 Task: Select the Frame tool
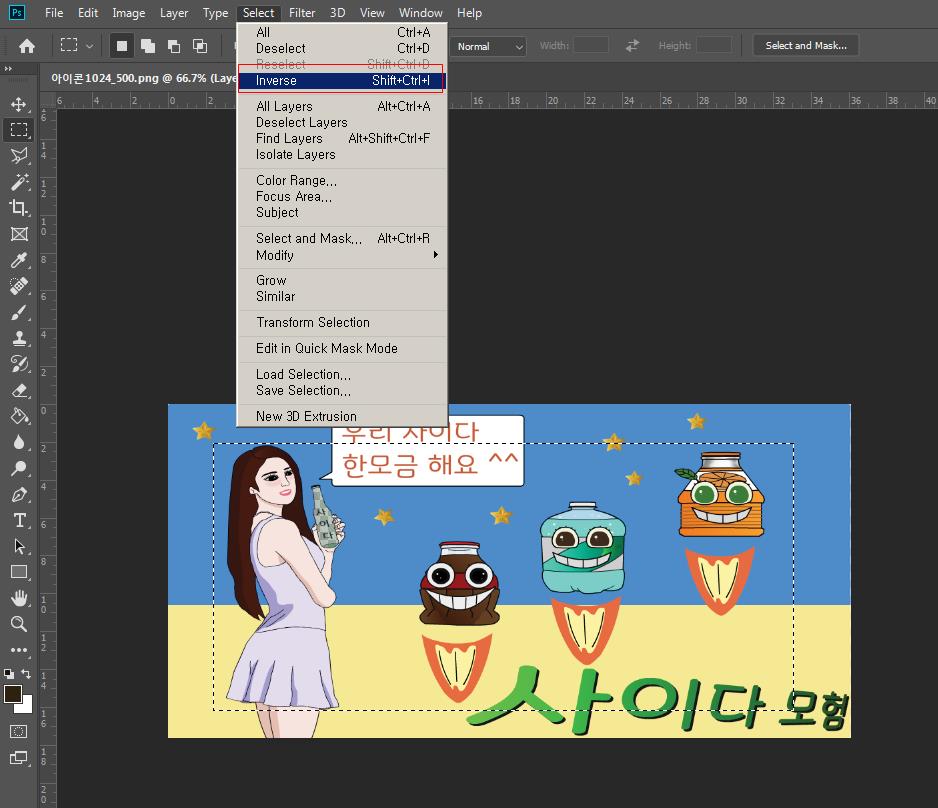pos(19,234)
